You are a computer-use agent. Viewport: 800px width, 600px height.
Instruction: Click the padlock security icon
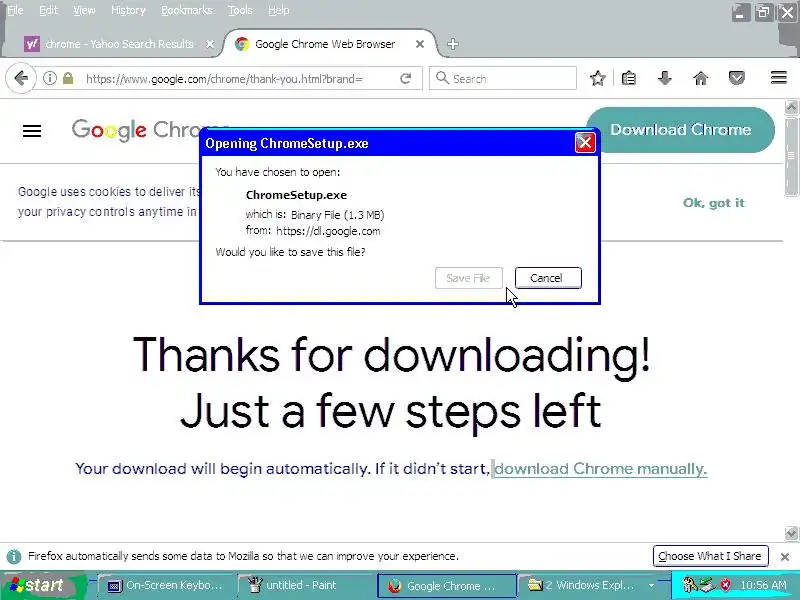[x=68, y=79]
